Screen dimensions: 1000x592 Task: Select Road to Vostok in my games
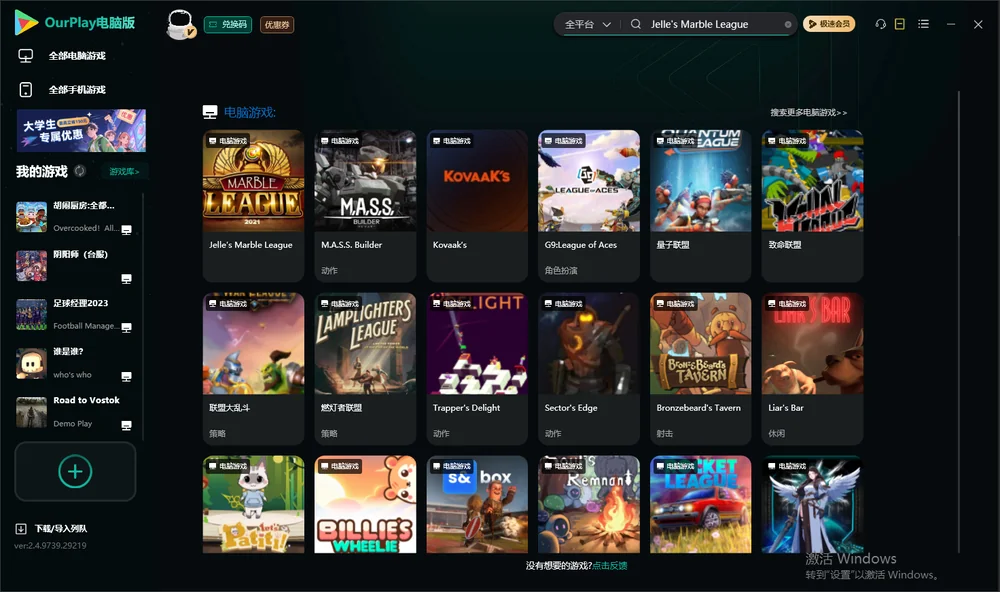click(x=75, y=411)
